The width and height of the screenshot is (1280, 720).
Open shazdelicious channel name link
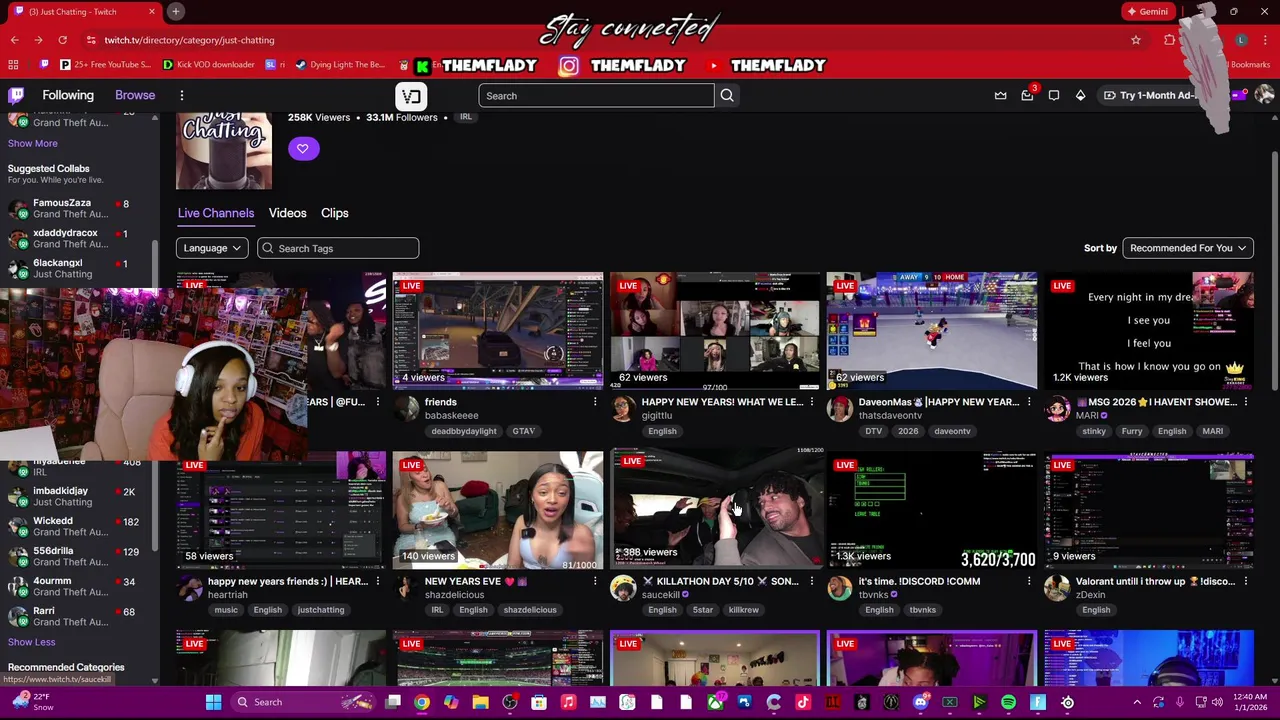(454, 595)
